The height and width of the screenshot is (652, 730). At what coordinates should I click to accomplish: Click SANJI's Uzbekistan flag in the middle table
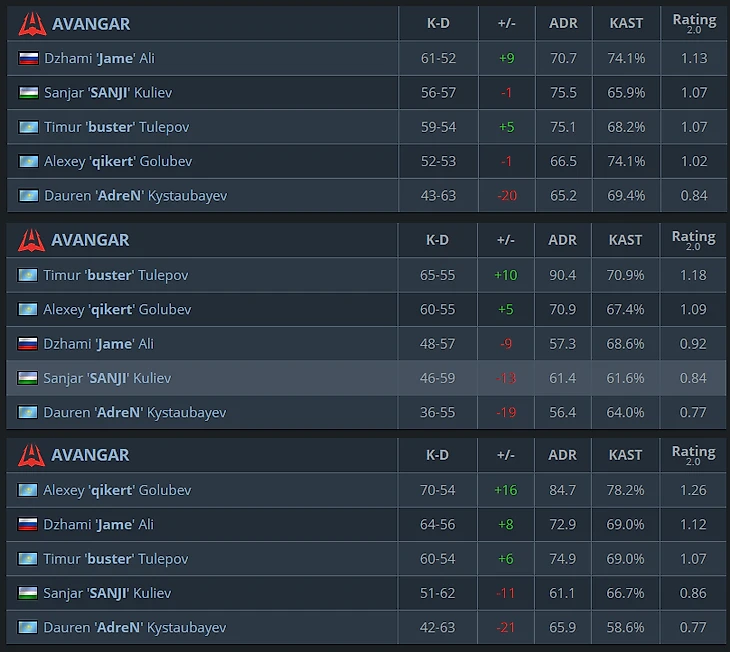tap(28, 378)
